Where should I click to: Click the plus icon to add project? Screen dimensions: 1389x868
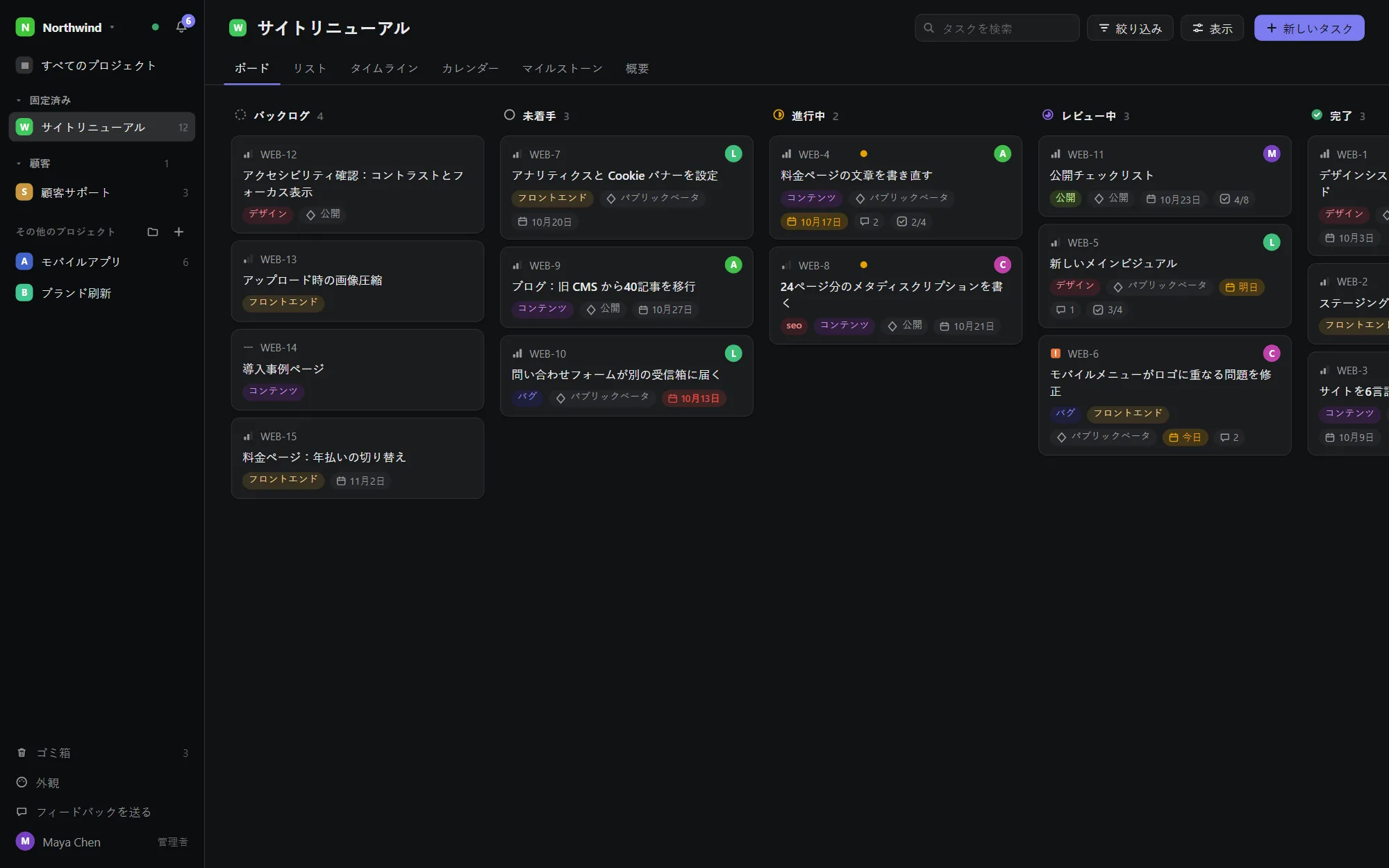tap(178, 232)
